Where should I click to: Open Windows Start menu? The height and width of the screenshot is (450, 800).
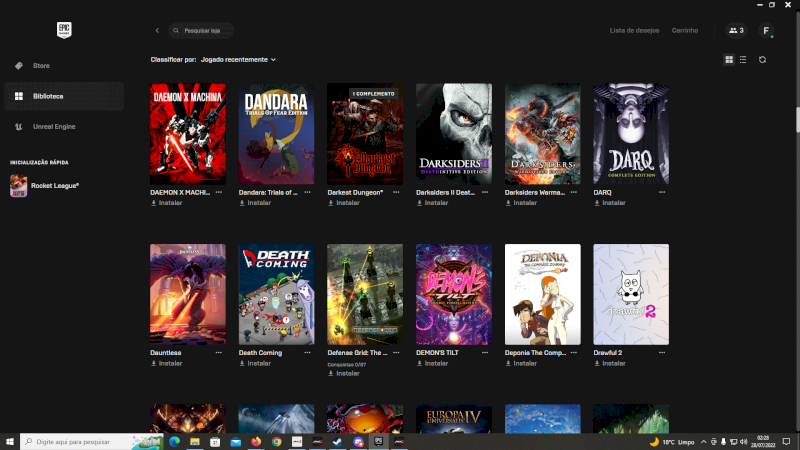click(10, 441)
